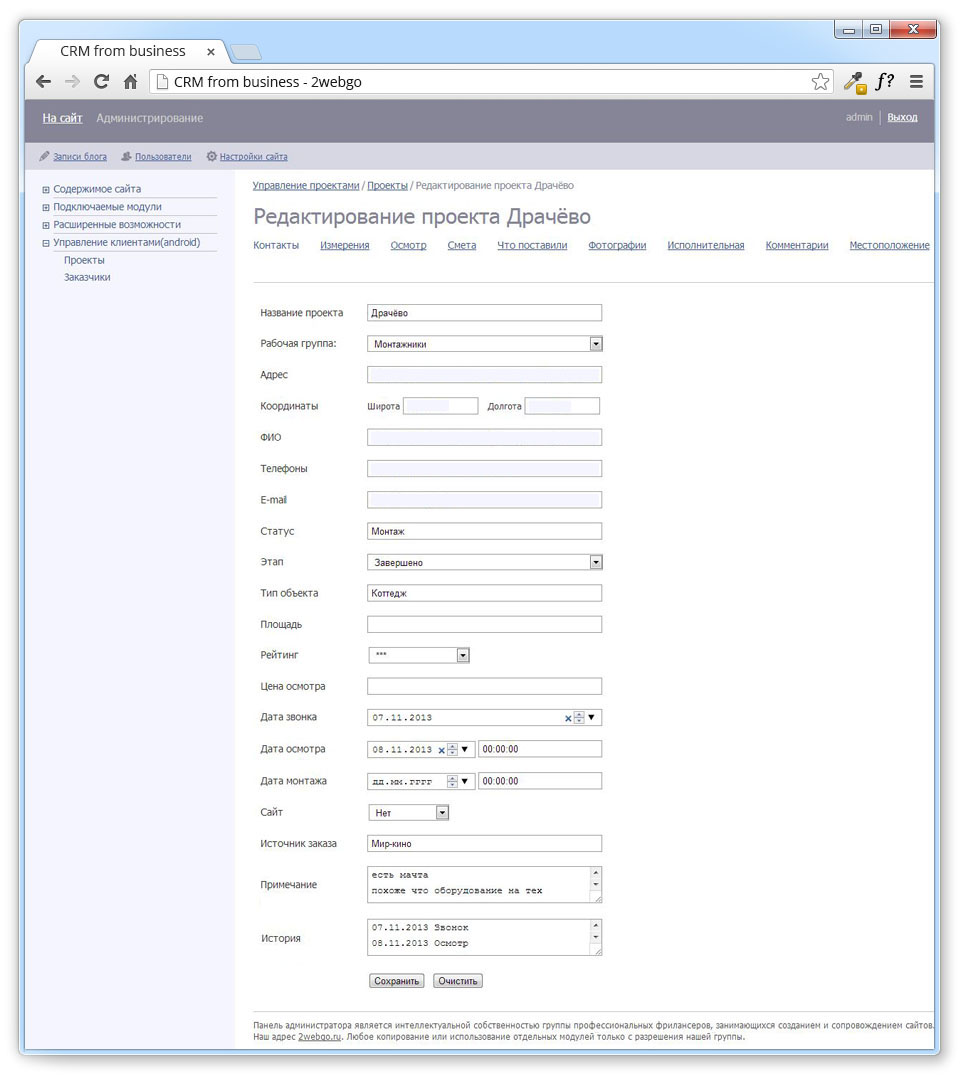This screenshot has height=1088, width=960.
Task: Click the Адрес input field
Action: tap(484, 375)
